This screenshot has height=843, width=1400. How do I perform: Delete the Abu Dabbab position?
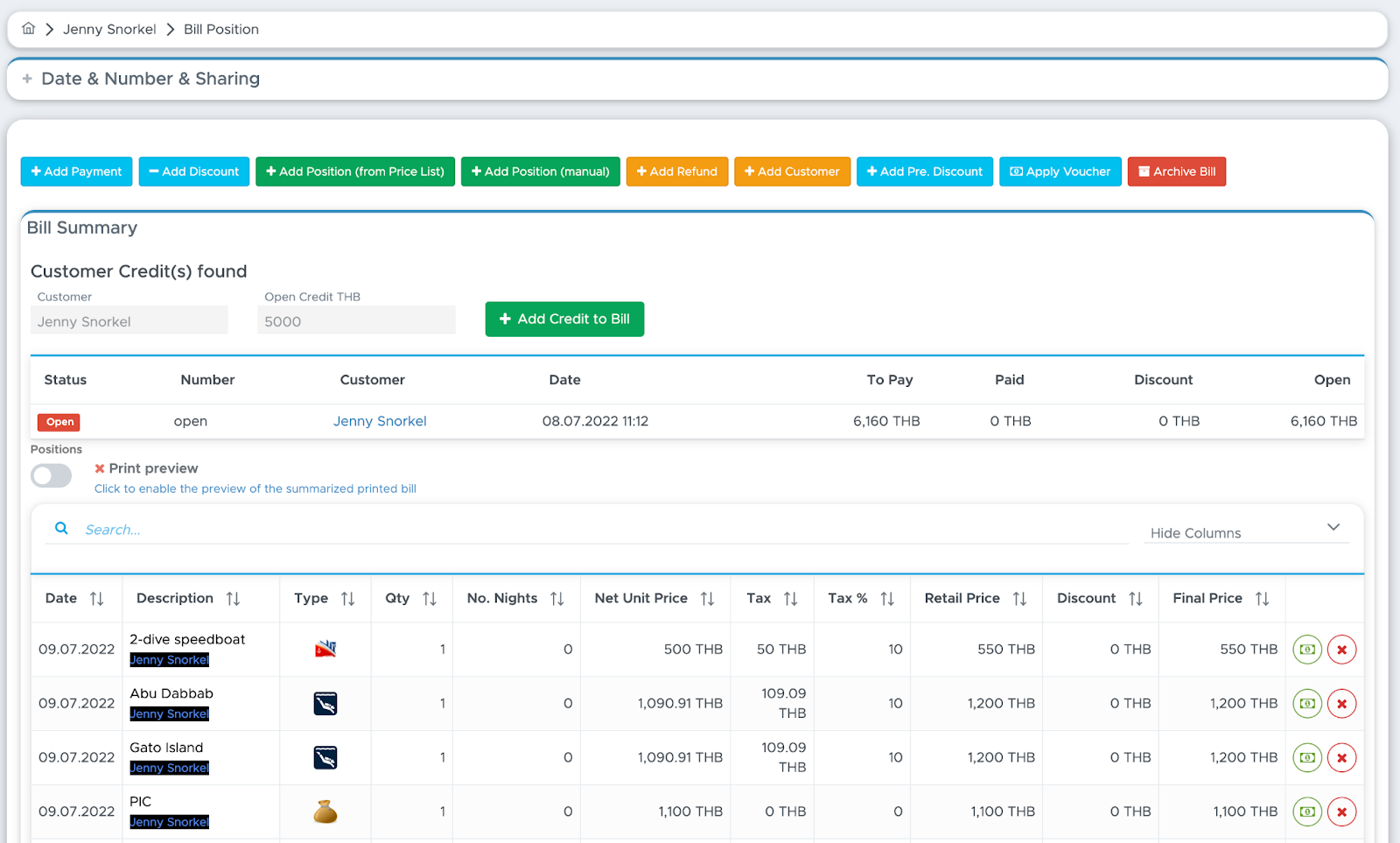click(1342, 704)
